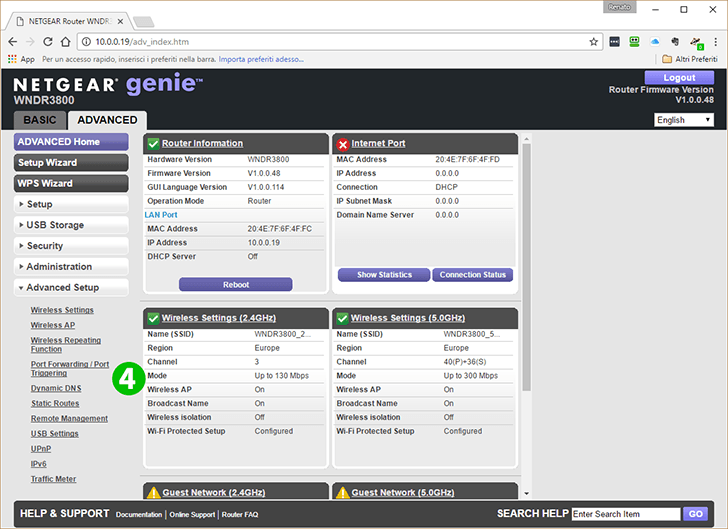
Task: Switch to the BASIC tab
Action: (x=40, y=120)
